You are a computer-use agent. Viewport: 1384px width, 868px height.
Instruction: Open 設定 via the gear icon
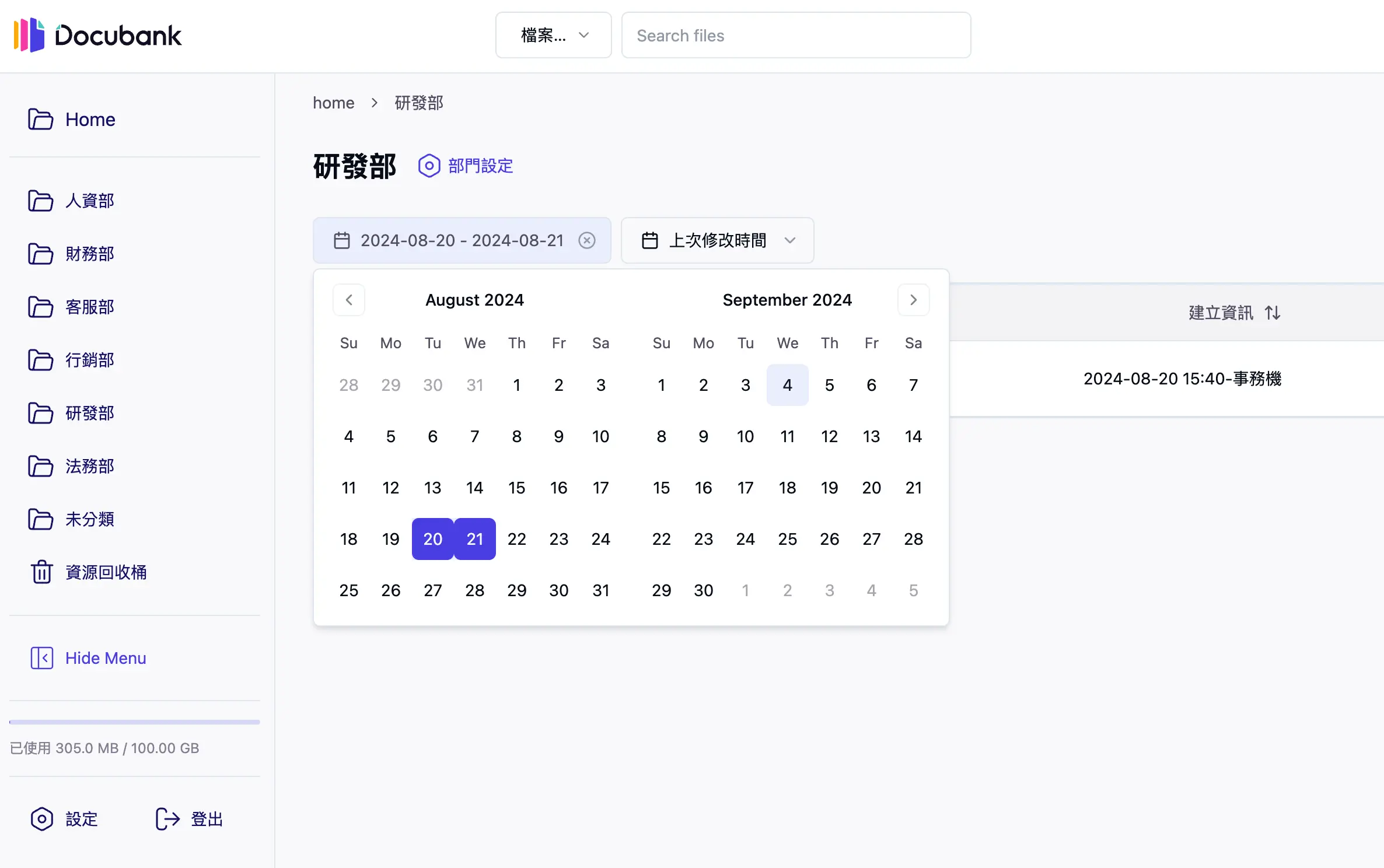[41, 819]
